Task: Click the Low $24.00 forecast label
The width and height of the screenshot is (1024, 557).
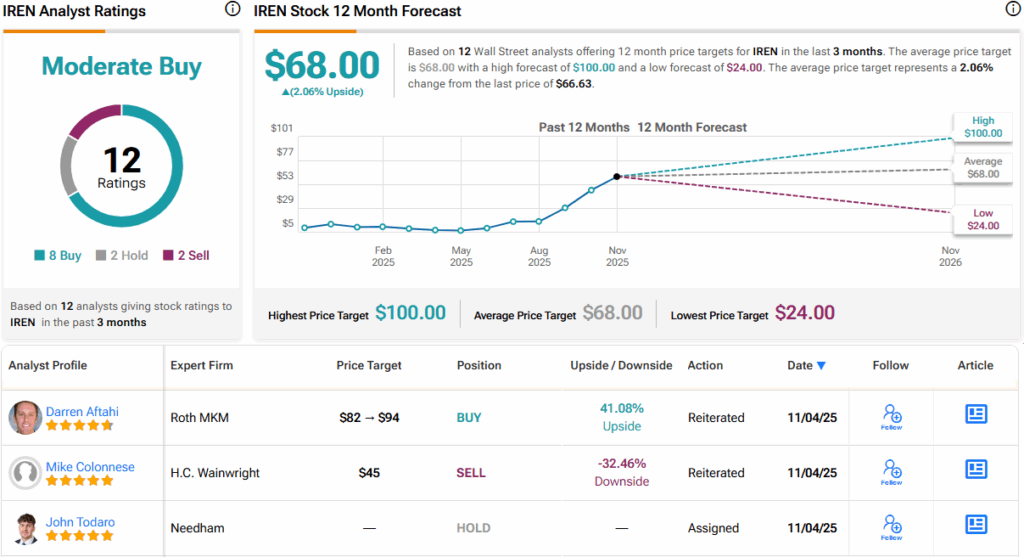Action: (x=982, y=219)
